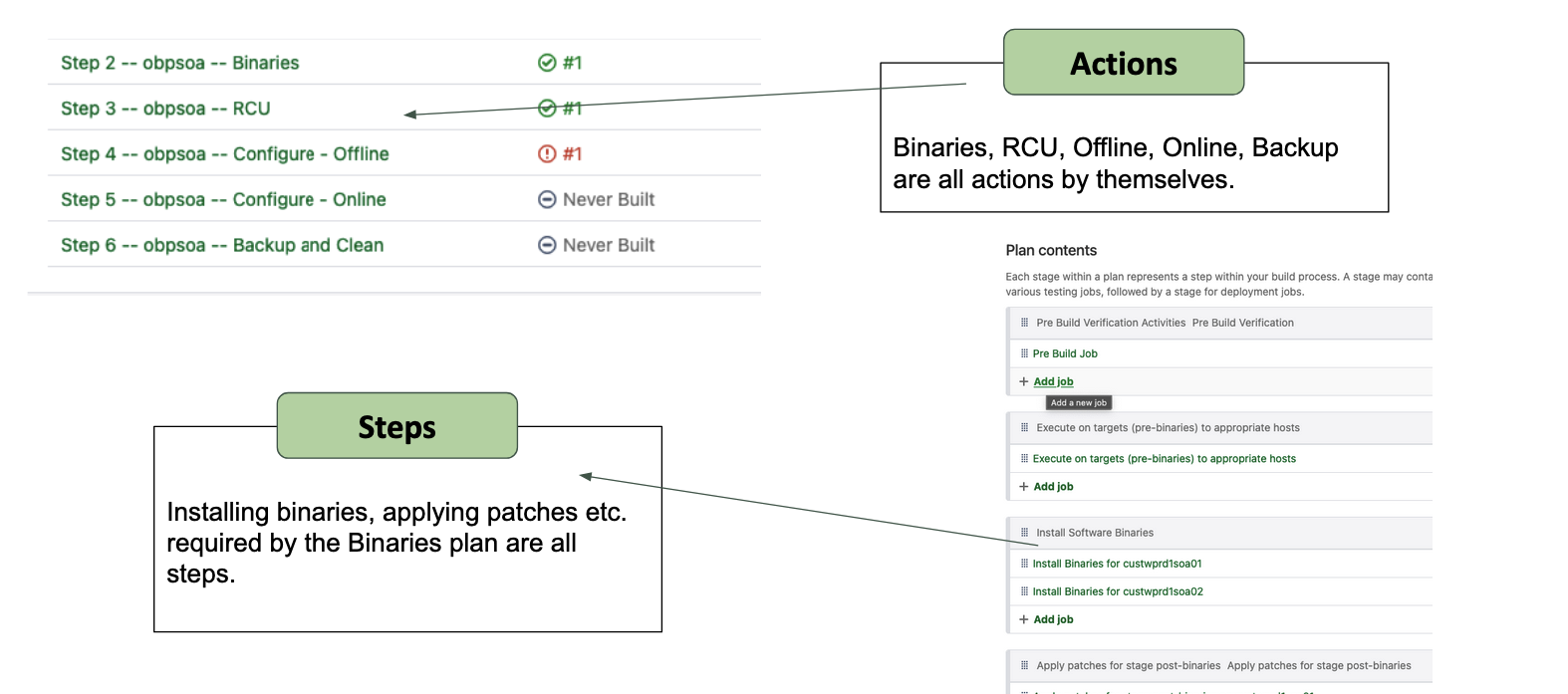Click the Apply patches for stage post-binaries stage header
Viewport: 1568px width, 694px height.
pos(1219,666)
